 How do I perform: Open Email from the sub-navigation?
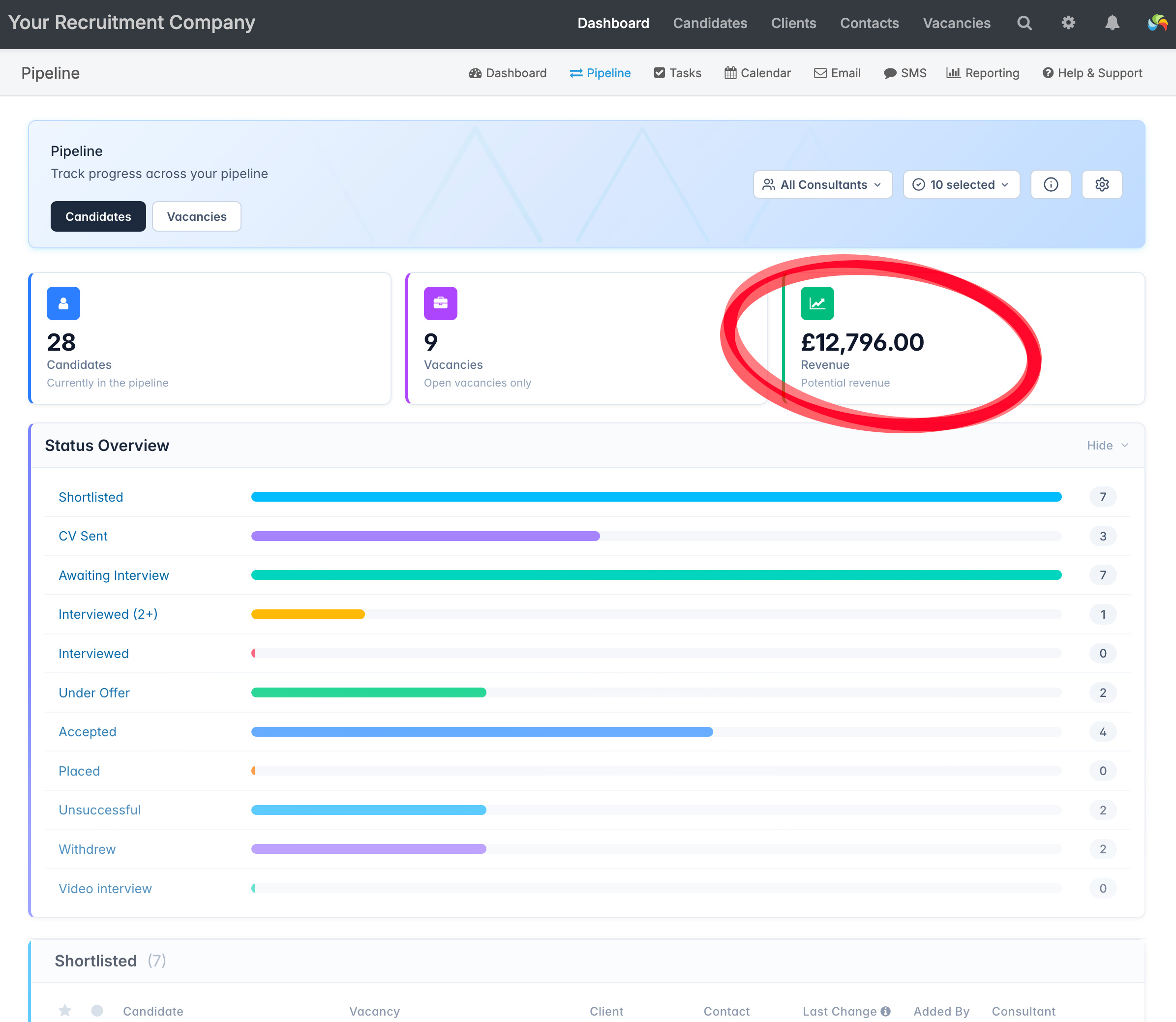[837, 73]
